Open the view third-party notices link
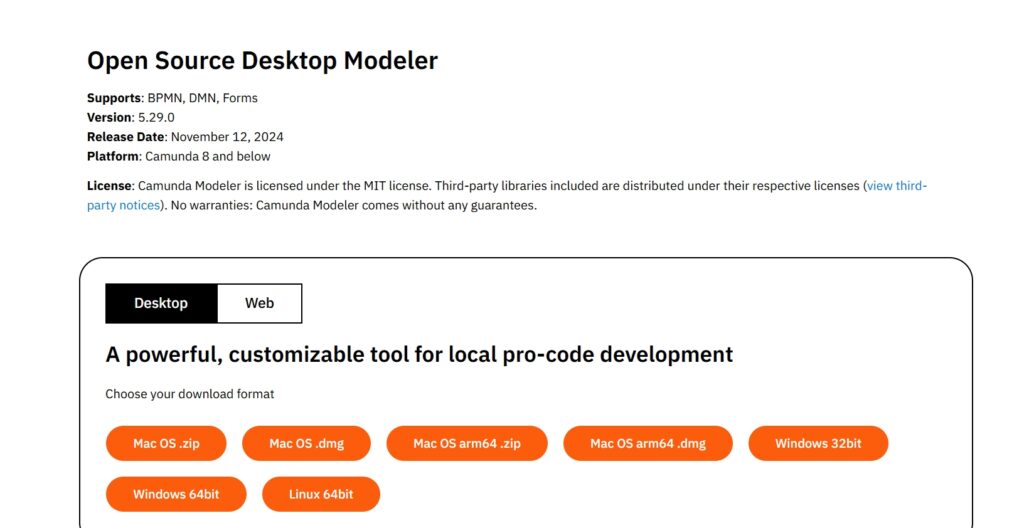The height and width of the screenshot is (528, 1024). click(896, 186)
